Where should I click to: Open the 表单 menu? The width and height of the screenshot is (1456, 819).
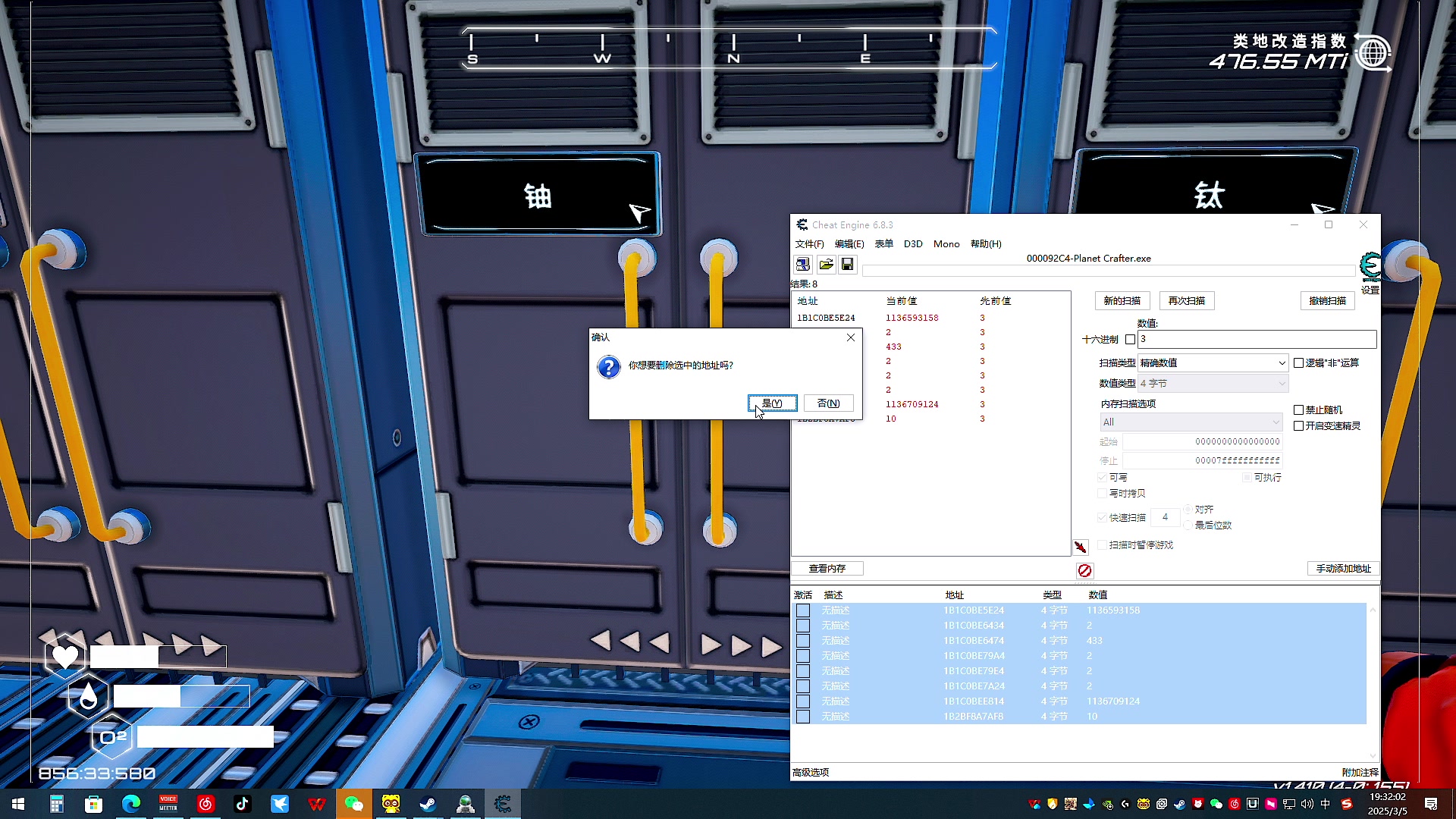coord(884,244)
